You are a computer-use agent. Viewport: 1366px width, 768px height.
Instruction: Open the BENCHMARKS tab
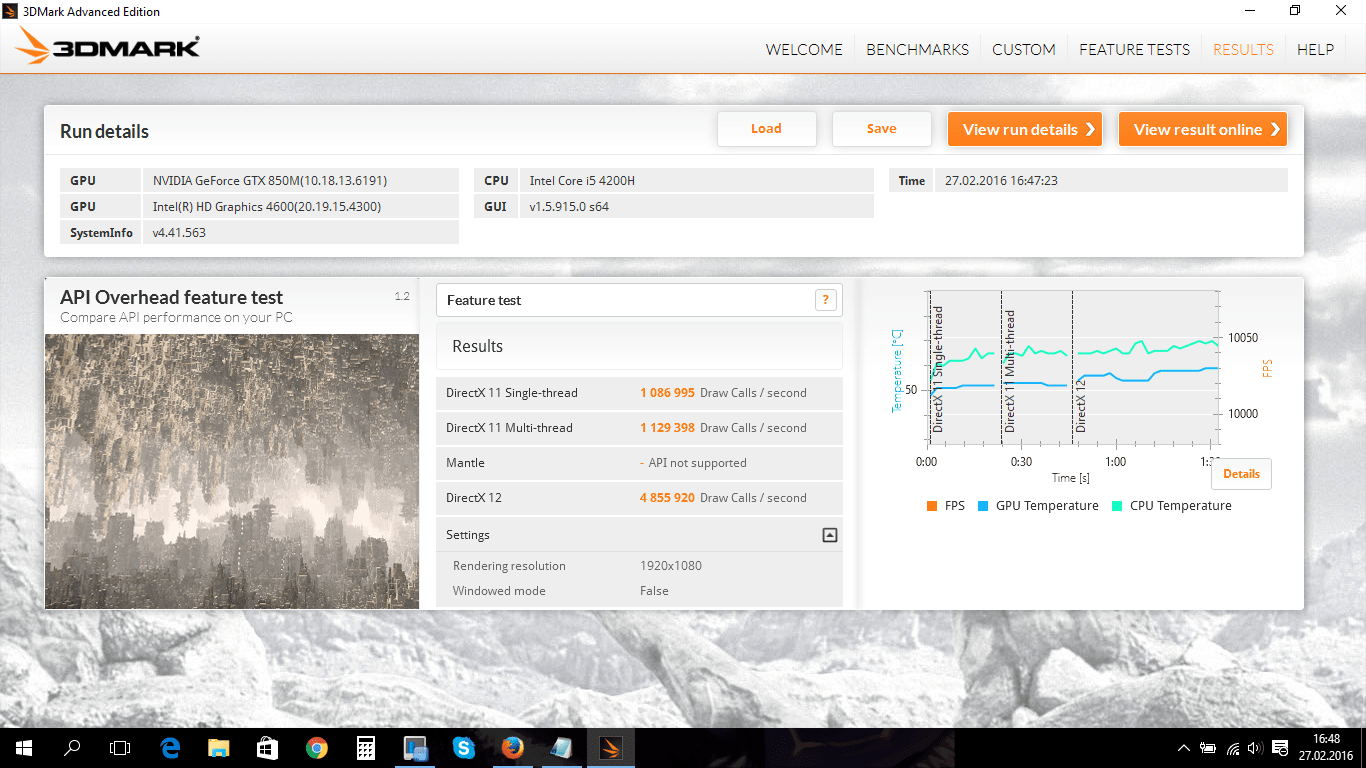[917, 49]
